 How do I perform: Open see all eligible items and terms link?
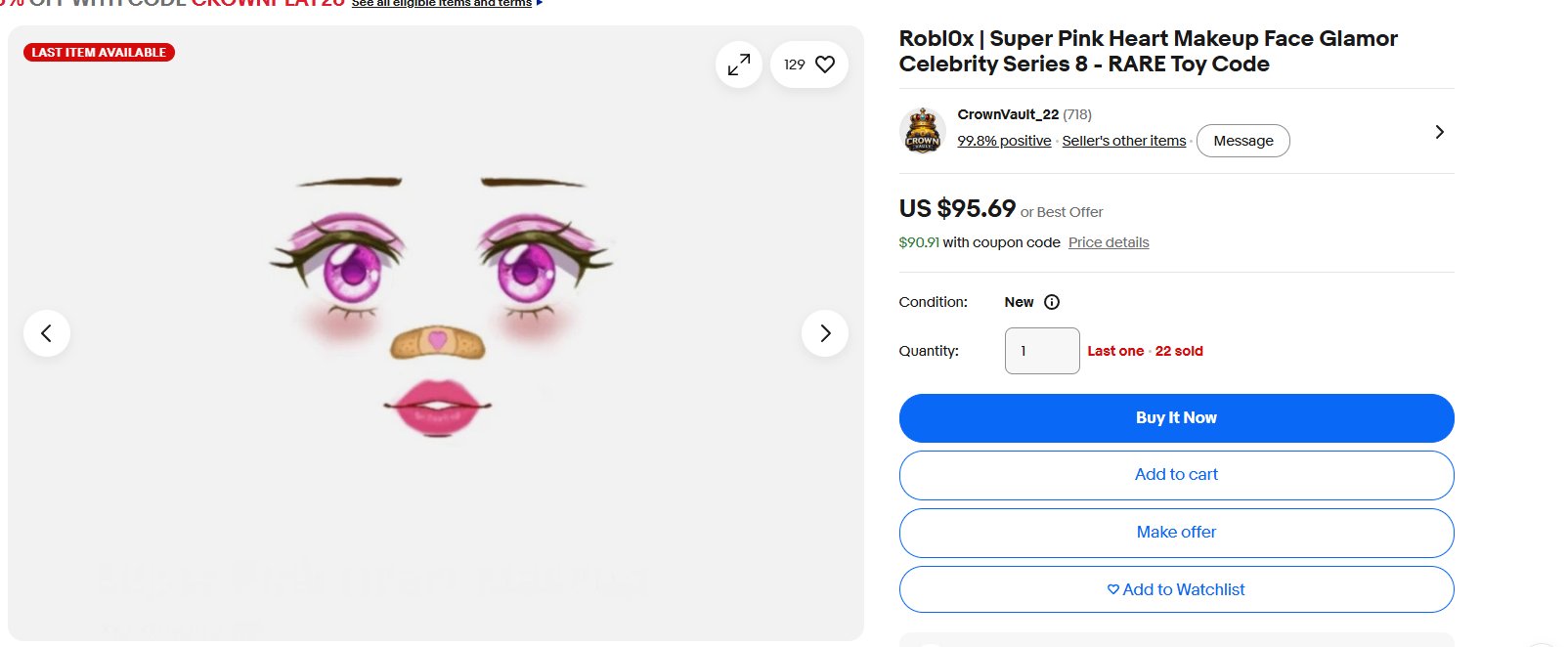click(x=442, y=4)
